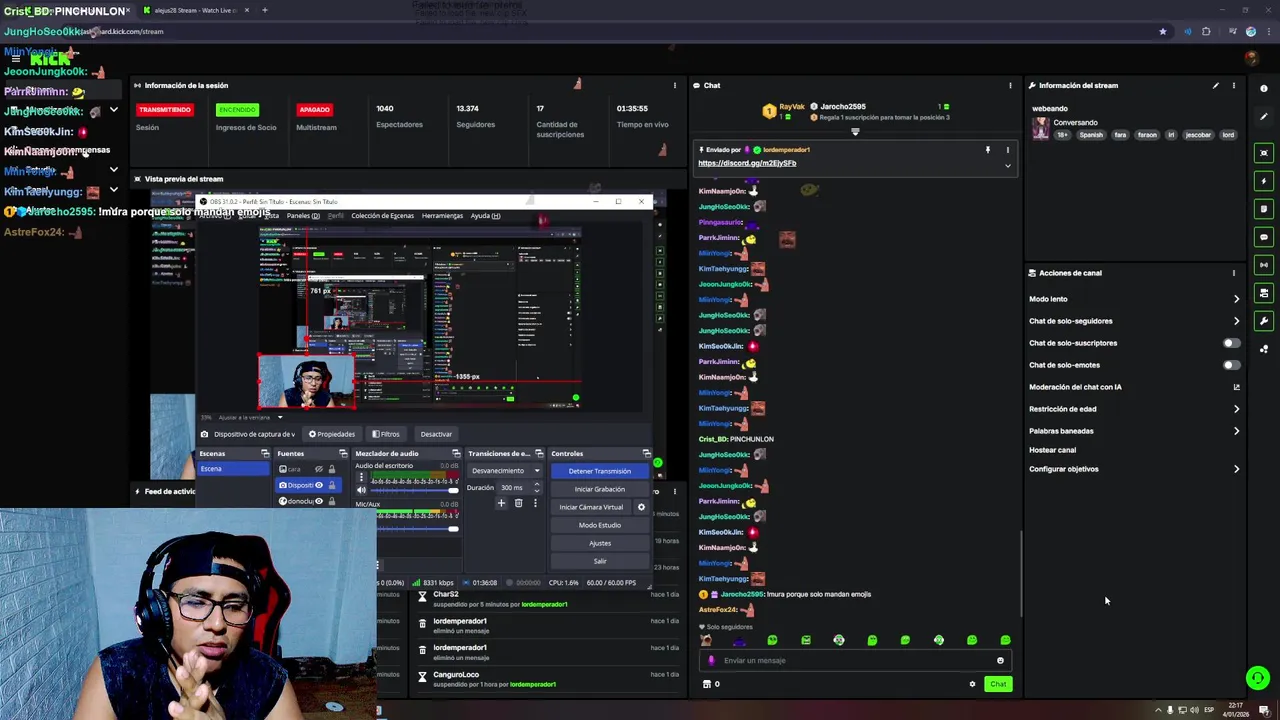Open the external link for Moderación del chat con IA
1280x720 pixels.
coord(1236,387)
